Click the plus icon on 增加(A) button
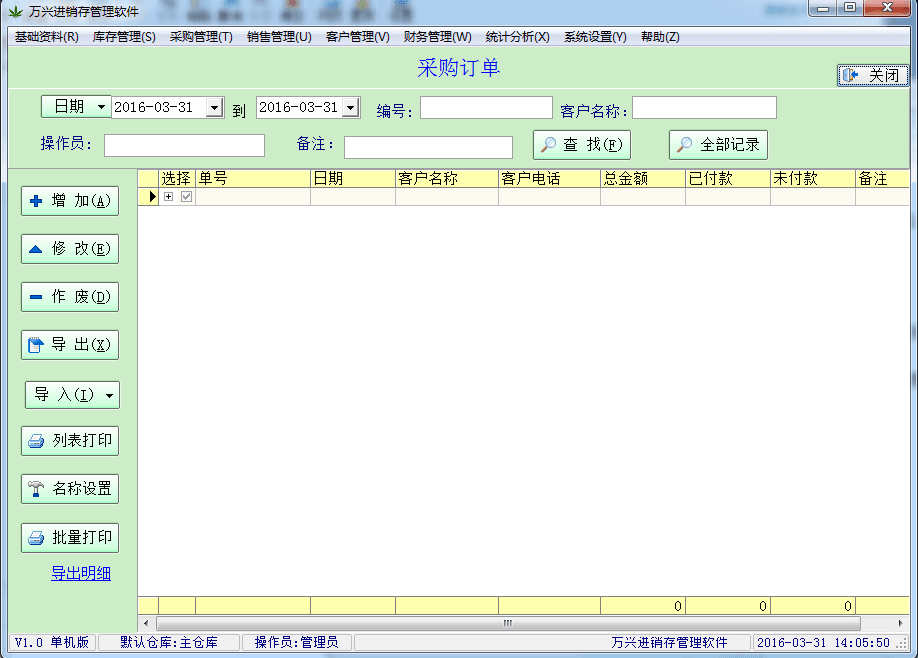The height and width of the screenshot is (658, 918). [37, 201]
